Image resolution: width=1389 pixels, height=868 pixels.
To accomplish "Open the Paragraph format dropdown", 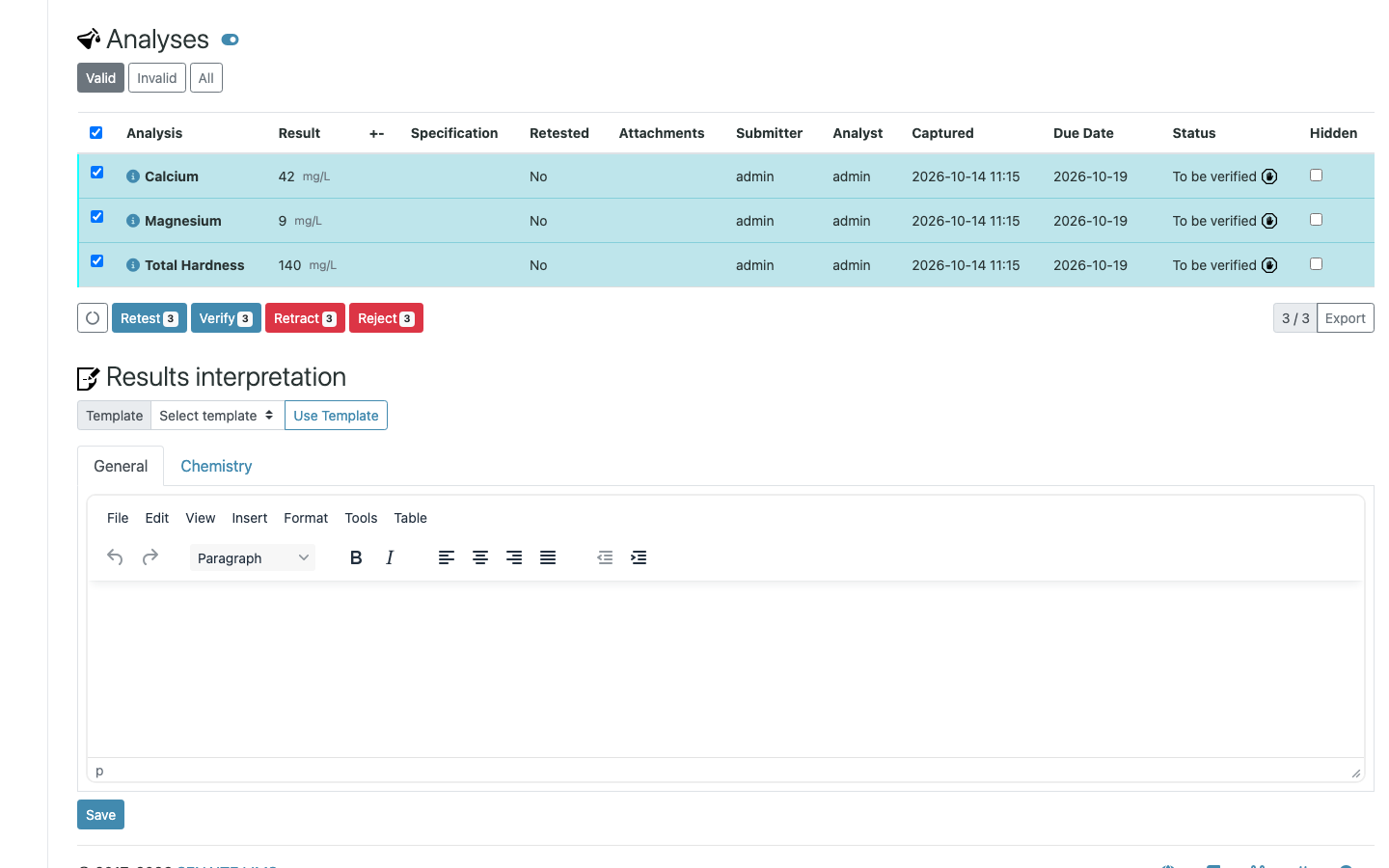I will 253,557.
